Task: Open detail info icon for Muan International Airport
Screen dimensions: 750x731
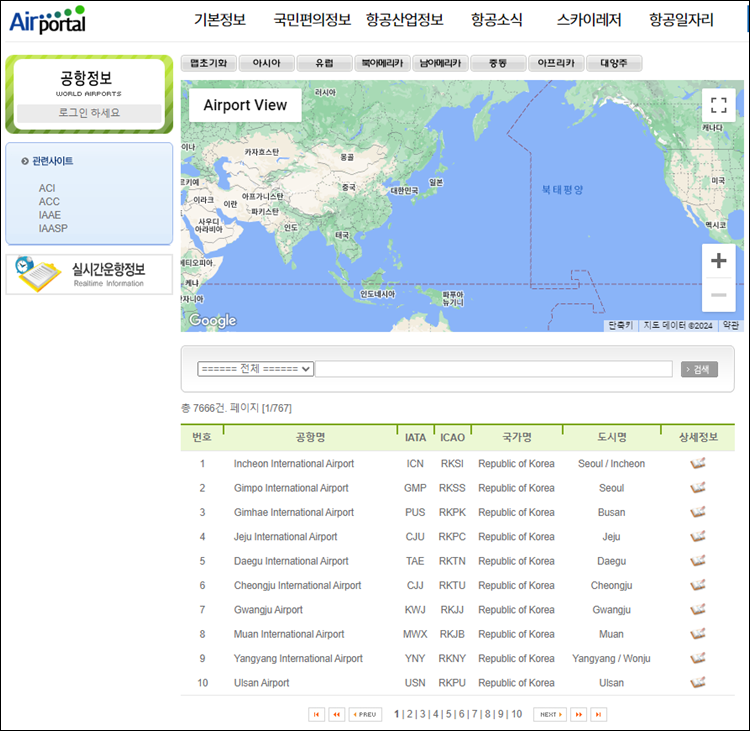Action: point(698,634)
